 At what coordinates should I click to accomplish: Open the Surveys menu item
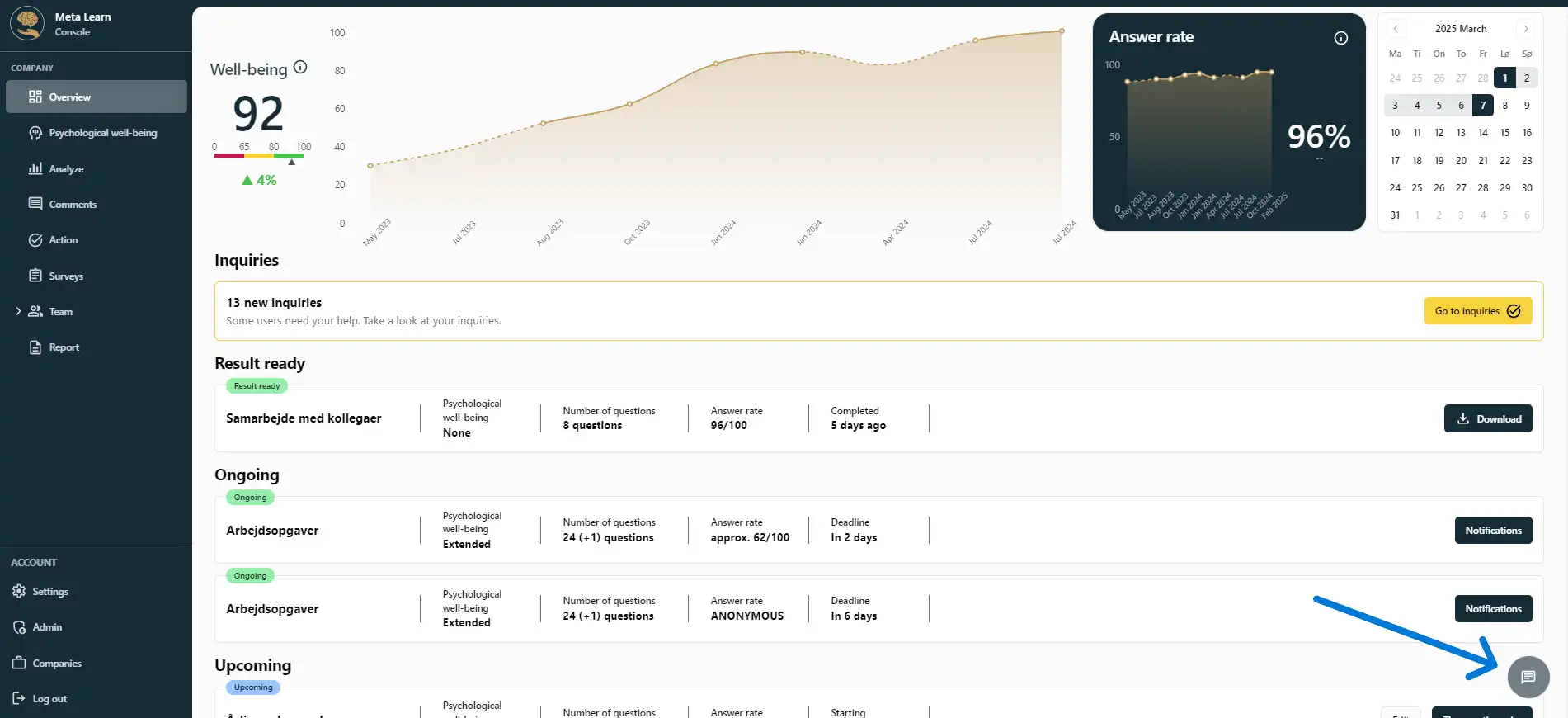[66, 276]
